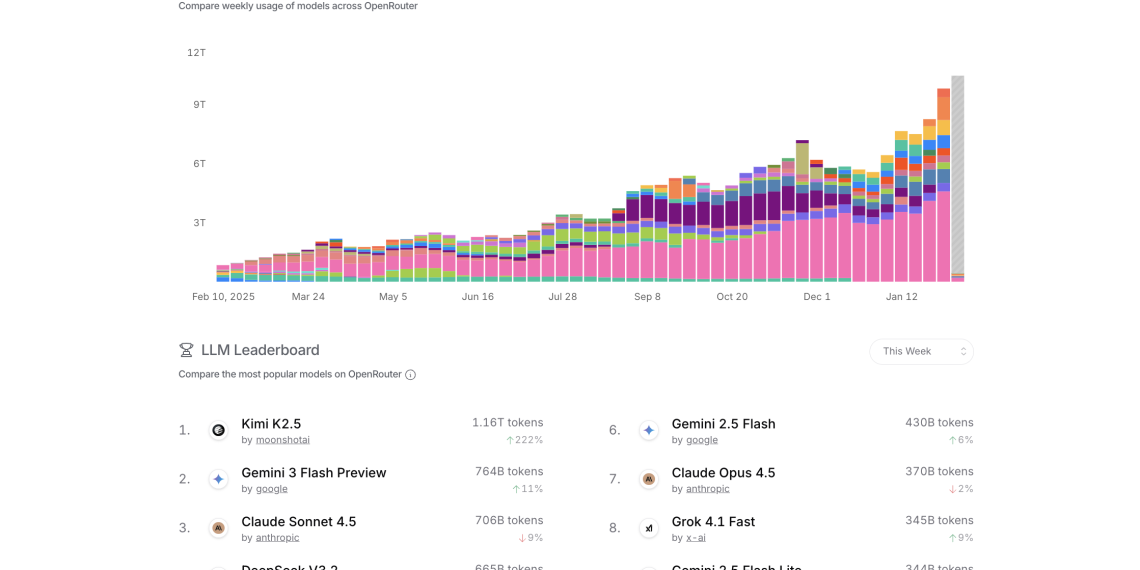Open the google link under Gemini 3 Flash Preview
The width and height of the screenshot is (1140, 570).
[x=271, y=489]
